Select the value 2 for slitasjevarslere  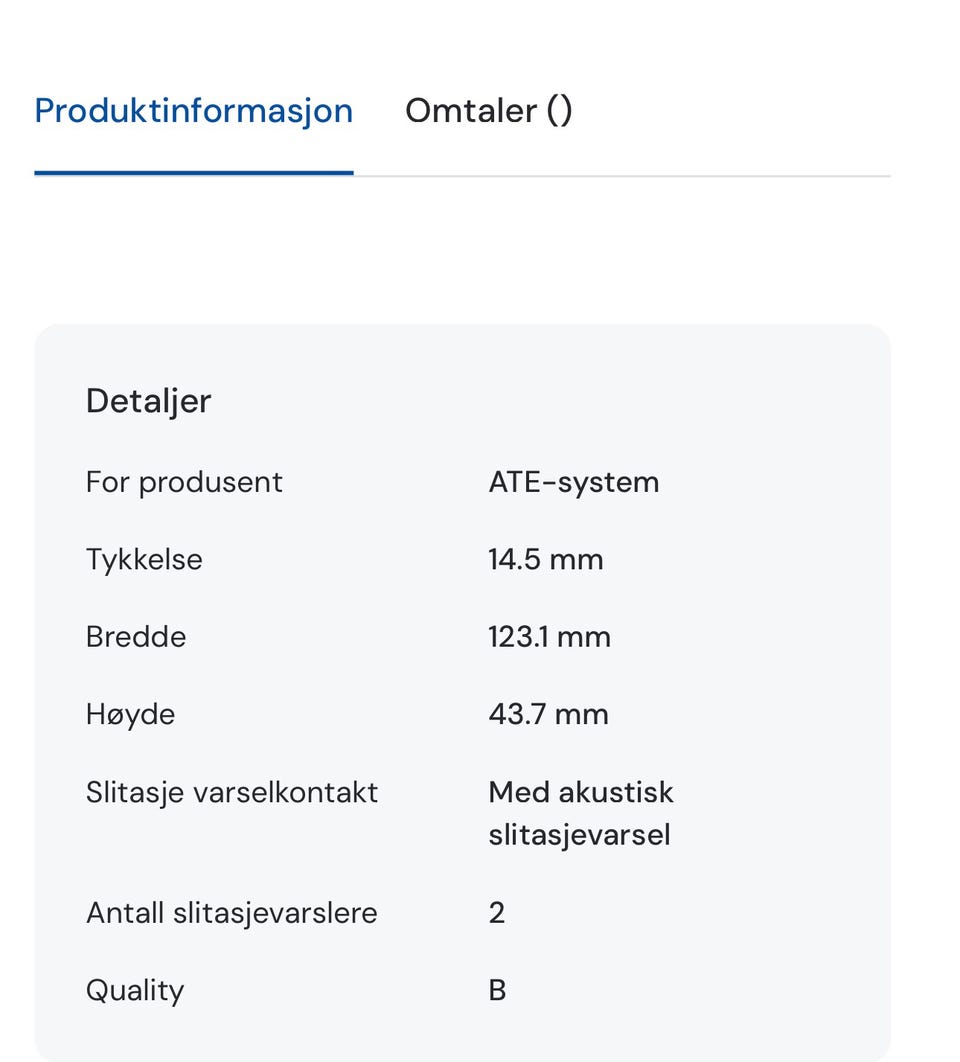pyautogui.click(x=497, y=913)
